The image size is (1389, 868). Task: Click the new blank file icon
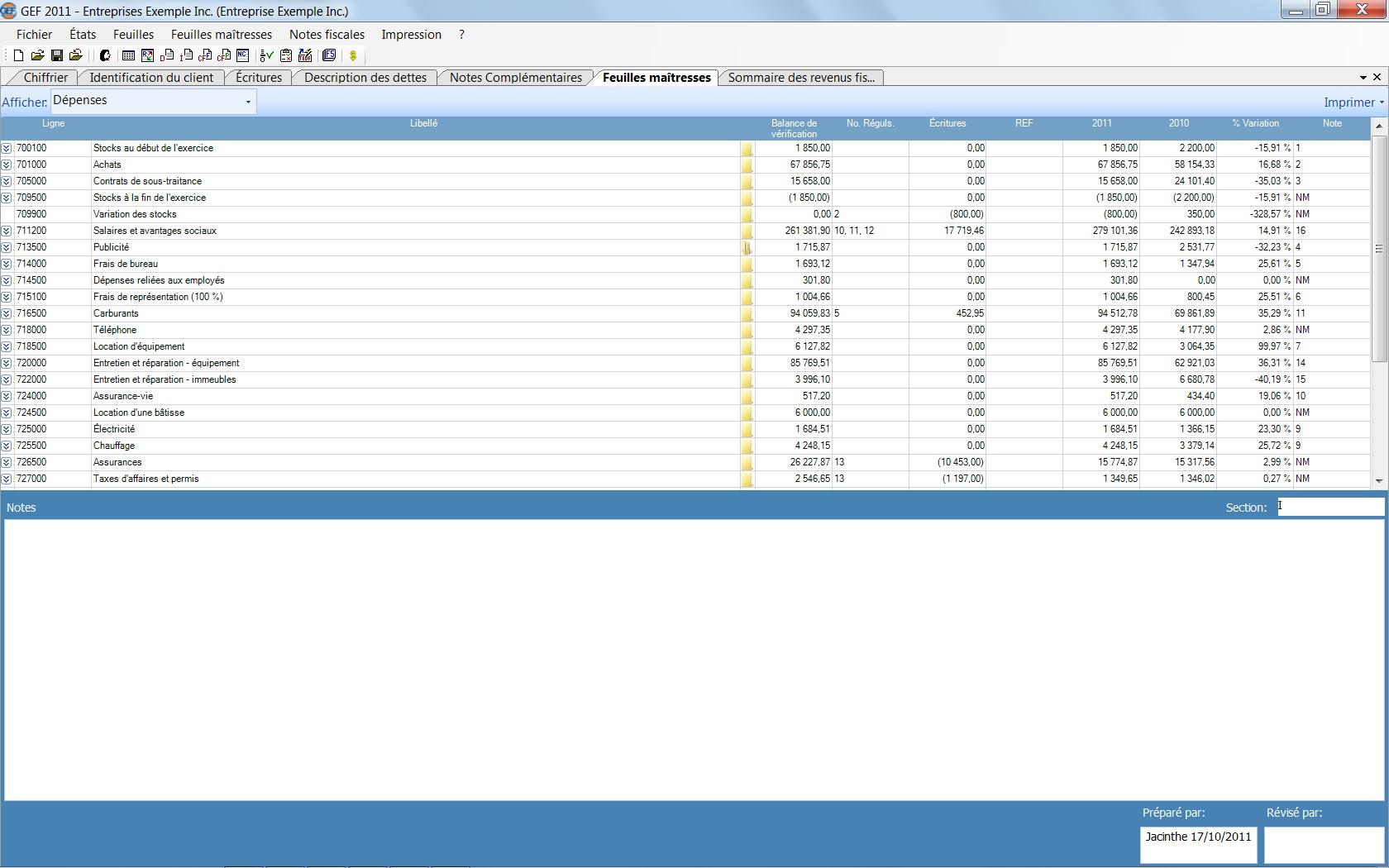[18, 56]
